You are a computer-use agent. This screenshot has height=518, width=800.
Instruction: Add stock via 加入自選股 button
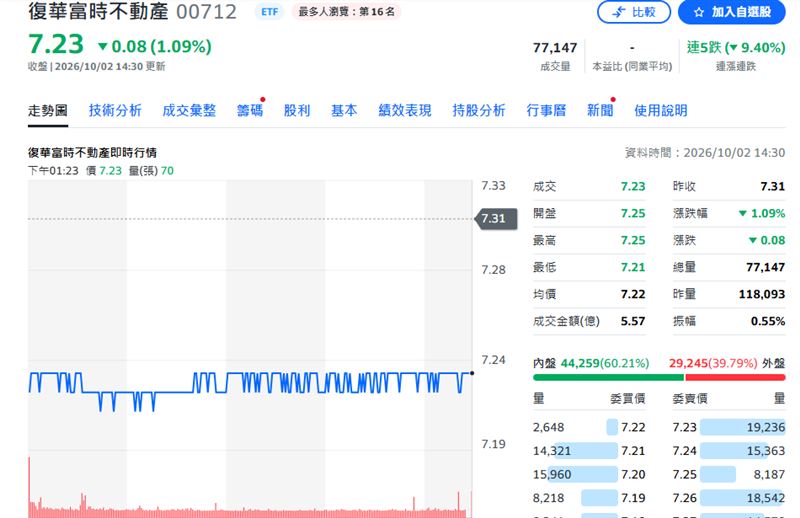[x=732, y=12]
